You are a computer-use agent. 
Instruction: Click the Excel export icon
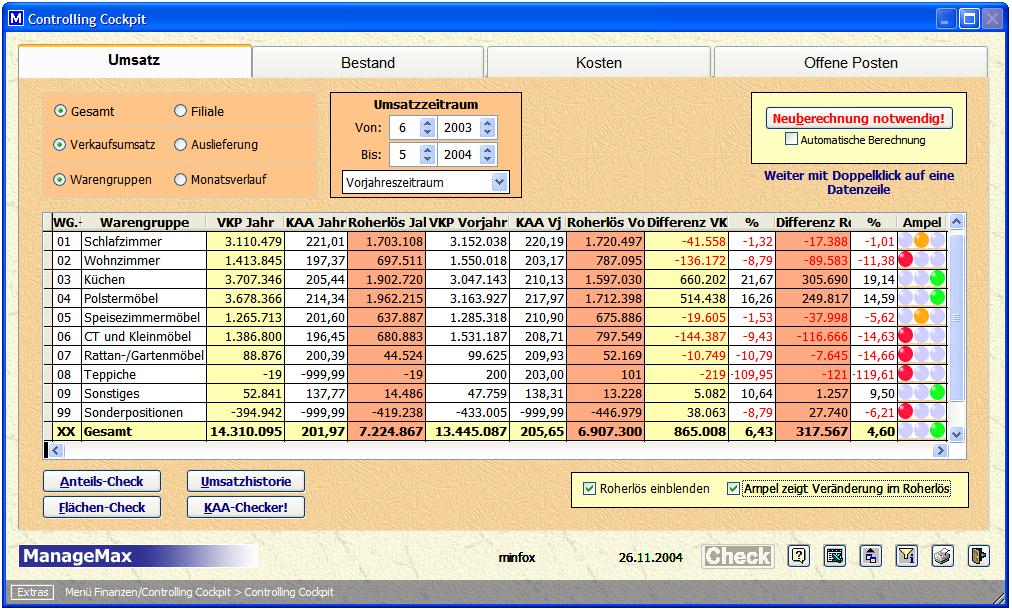coord(834,557)
